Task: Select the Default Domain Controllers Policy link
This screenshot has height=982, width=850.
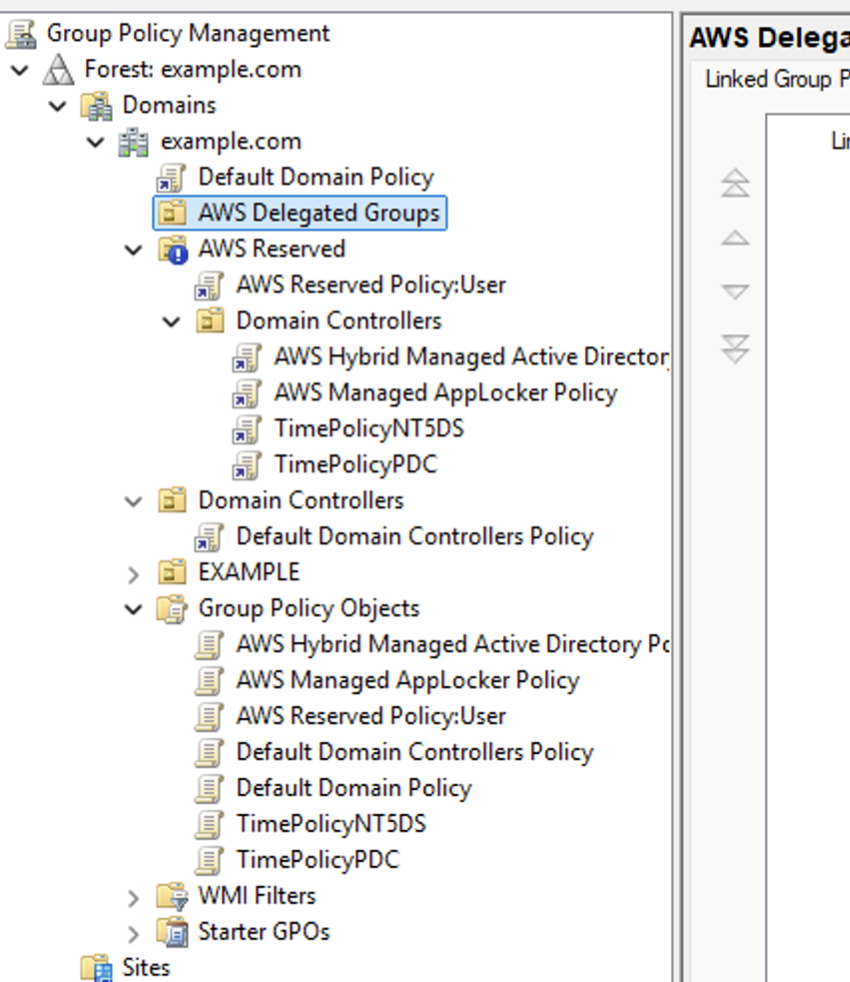Action: (414, 536)
